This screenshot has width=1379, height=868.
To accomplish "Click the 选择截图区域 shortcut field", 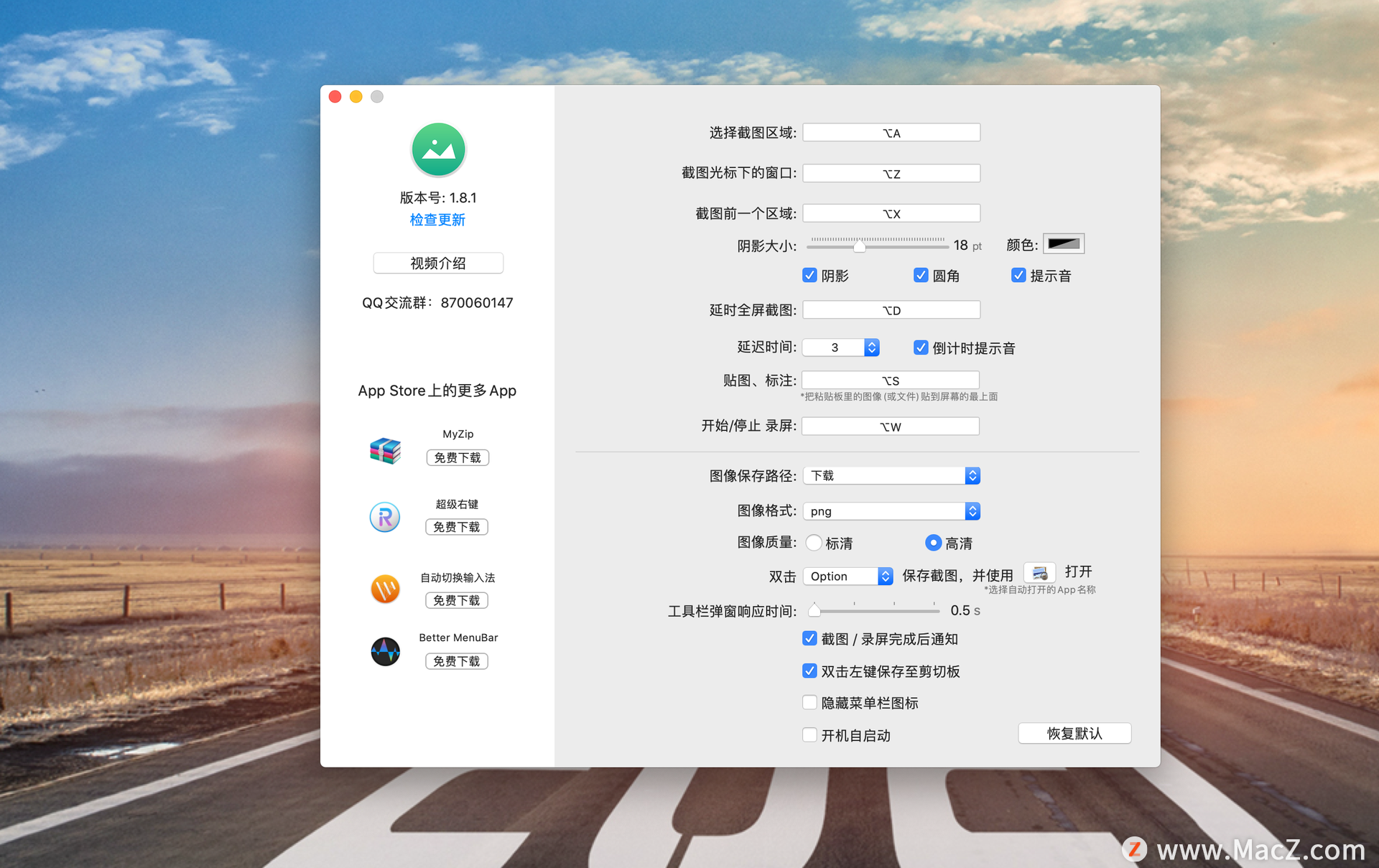I will (891, 133).
